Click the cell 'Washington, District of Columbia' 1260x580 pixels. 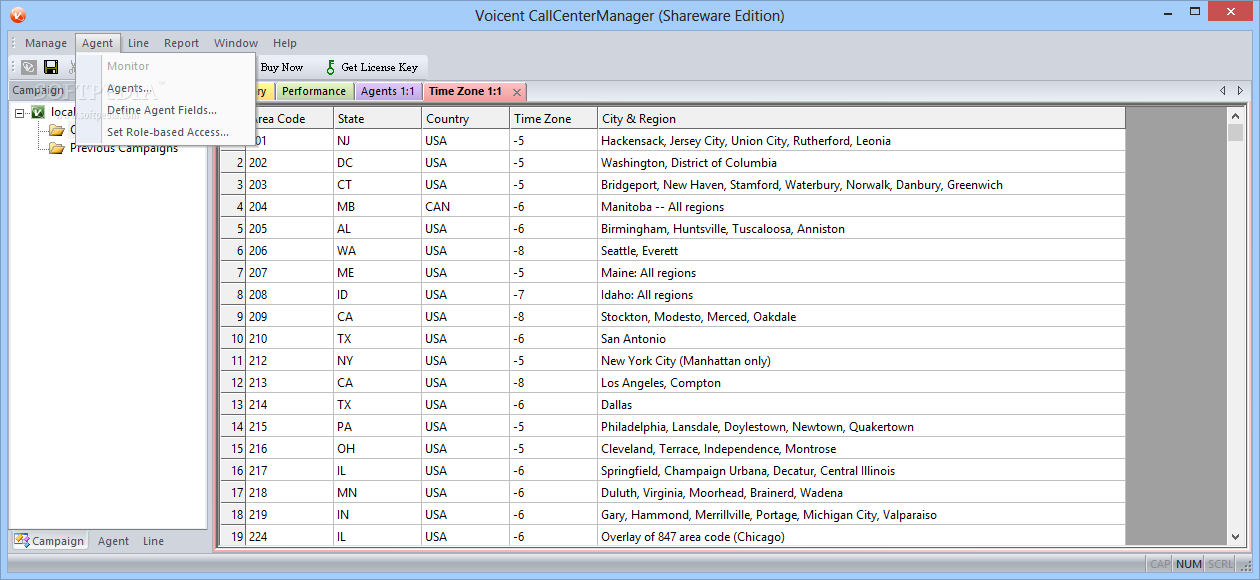pos(861,163)
